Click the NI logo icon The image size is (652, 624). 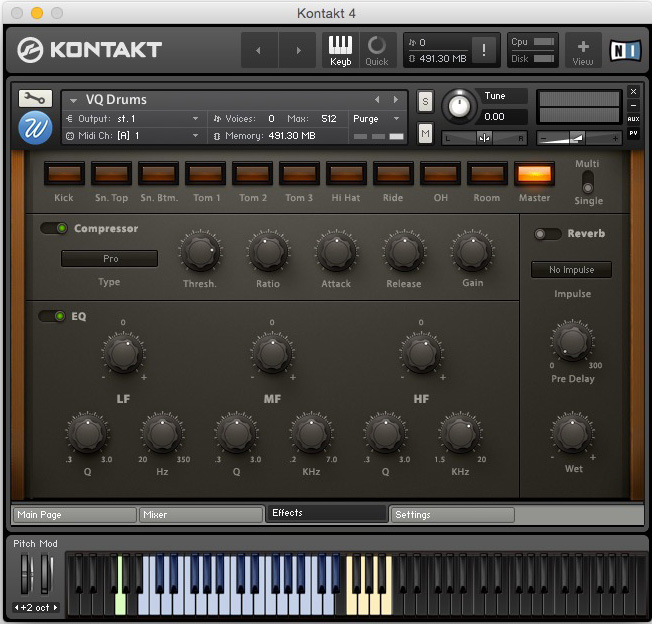[x=624, y=50]
